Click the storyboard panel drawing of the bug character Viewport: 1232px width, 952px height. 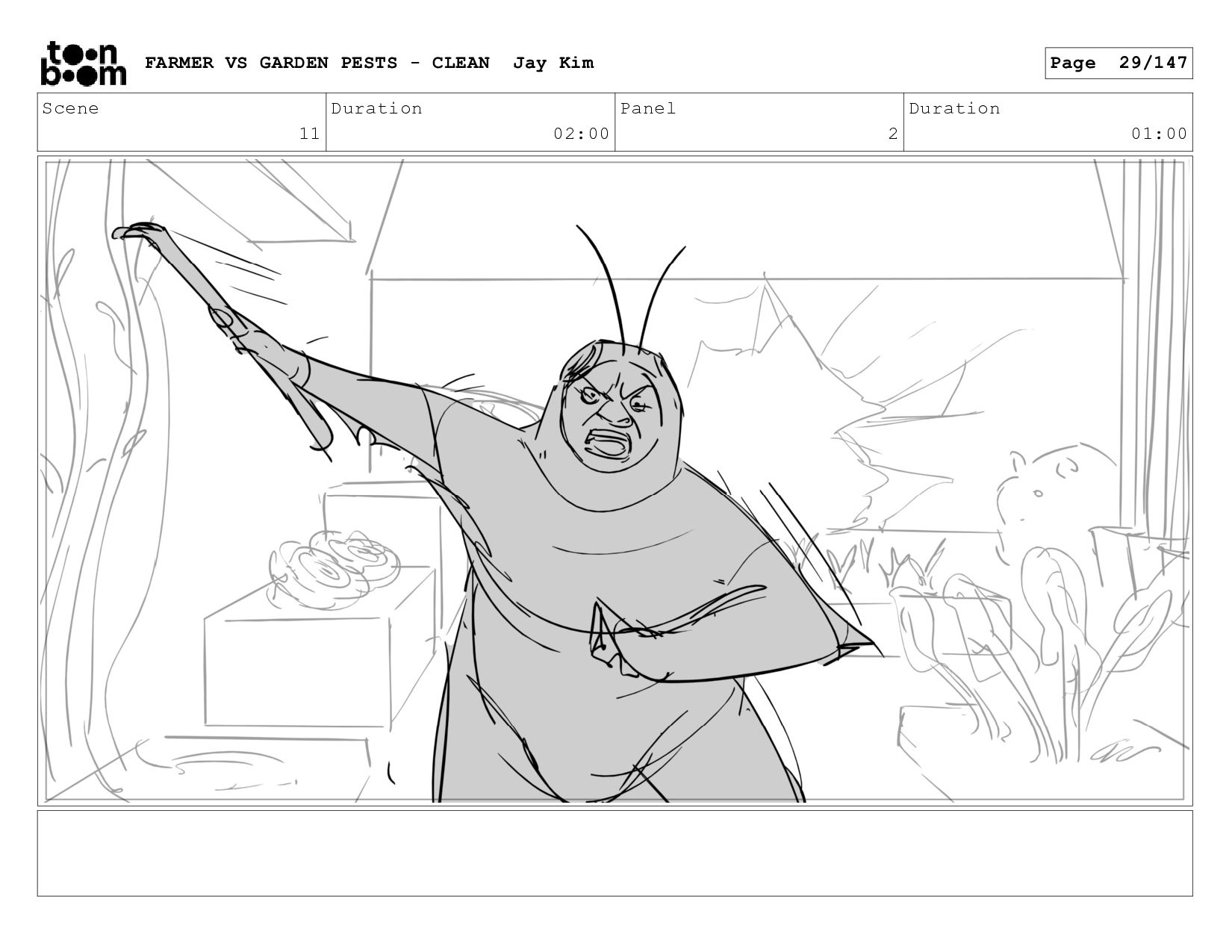click(x=615, y=481)
